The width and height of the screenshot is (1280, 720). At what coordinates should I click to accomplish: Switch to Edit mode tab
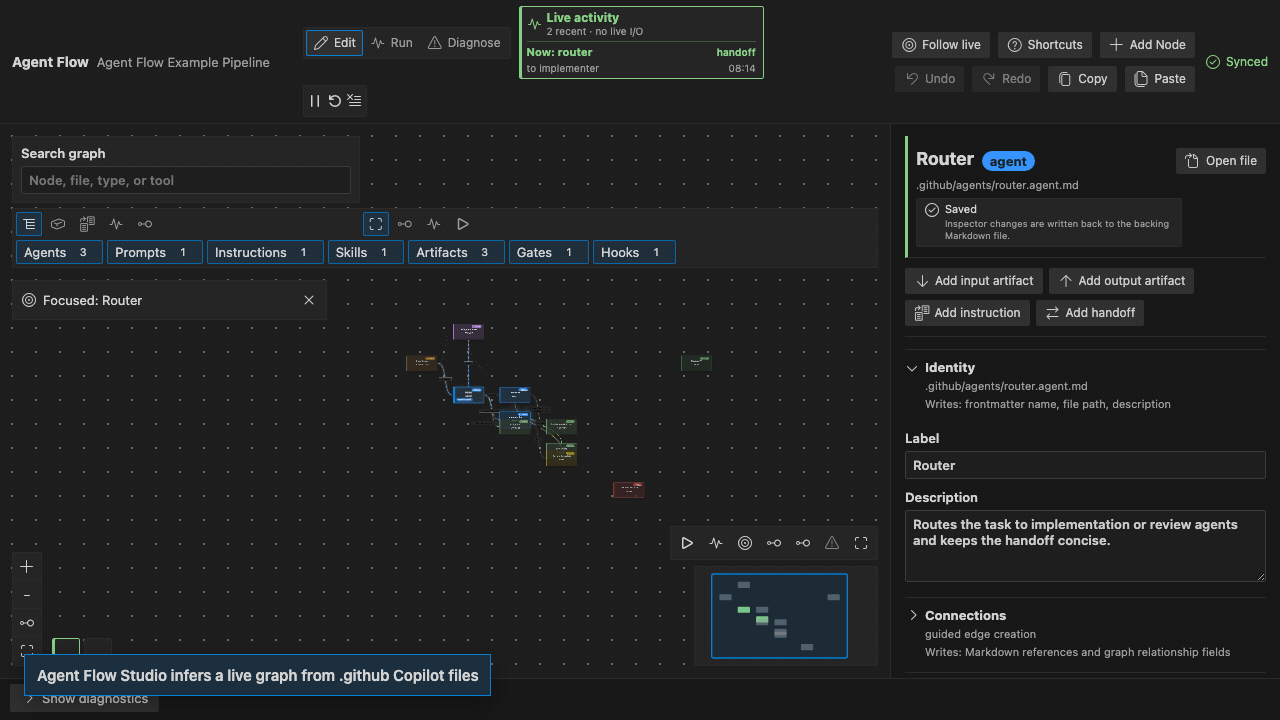point(334,43)
